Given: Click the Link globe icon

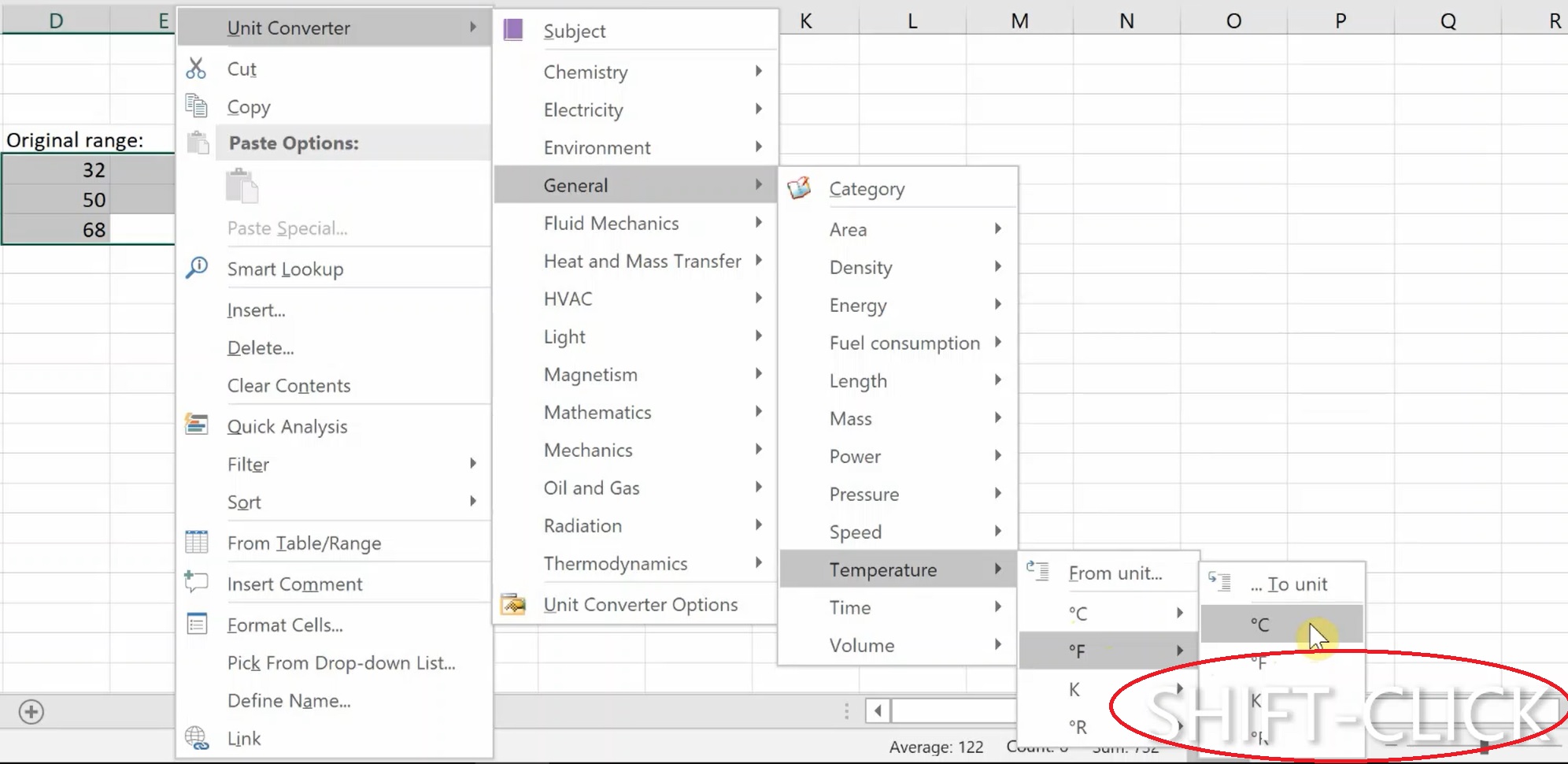Looking at the screenshot, I should point(196,738).
